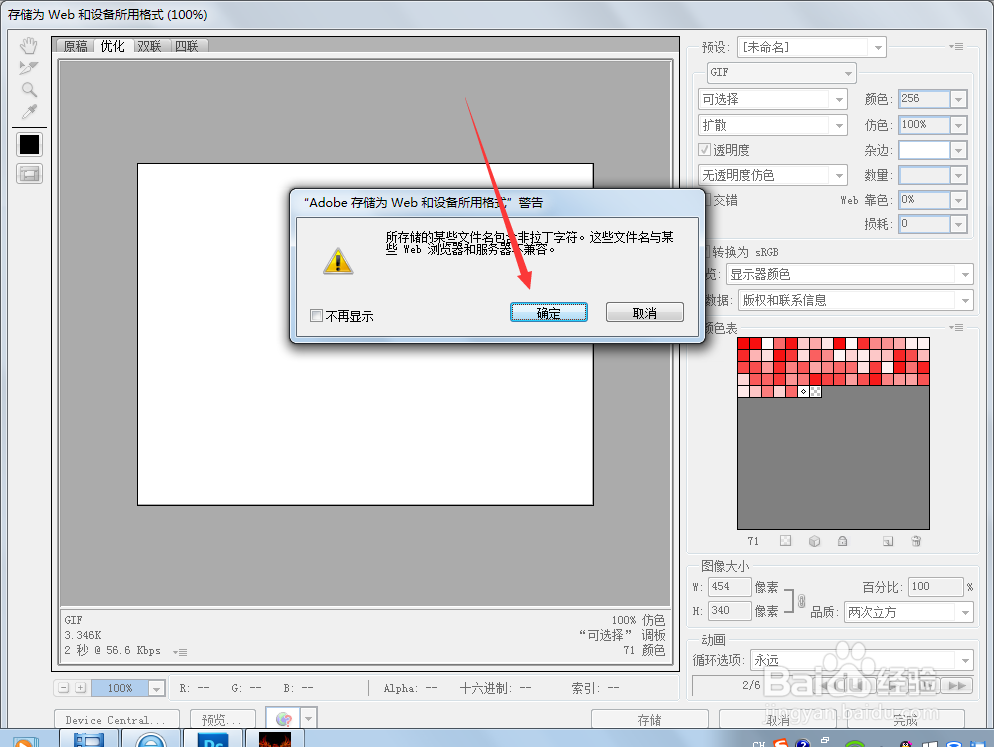Open the optimize panel menu icon
Viewport: 994px width, 747px height.
[x=957, y=46]
